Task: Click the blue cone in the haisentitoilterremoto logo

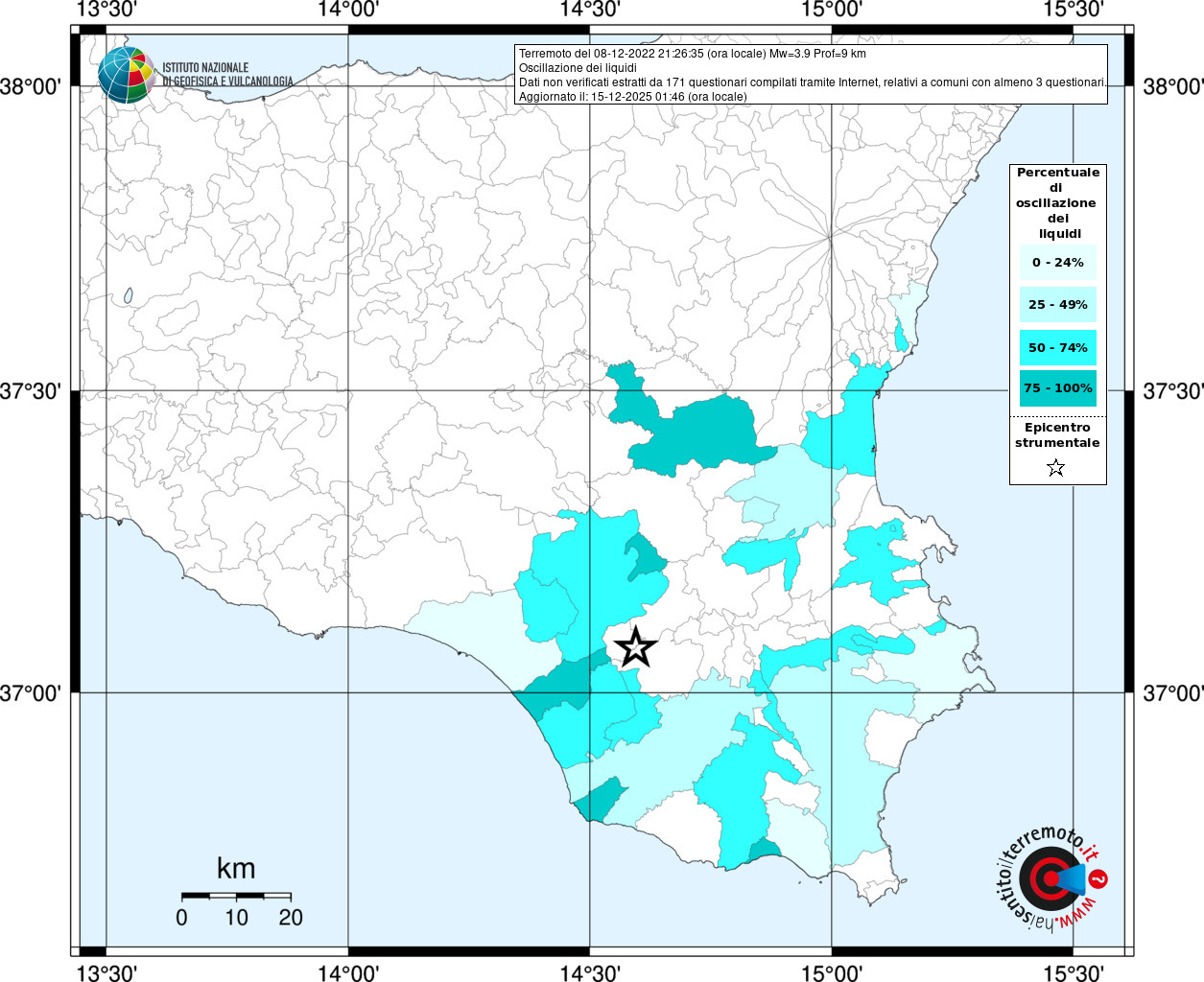Action: point(1071,877)
